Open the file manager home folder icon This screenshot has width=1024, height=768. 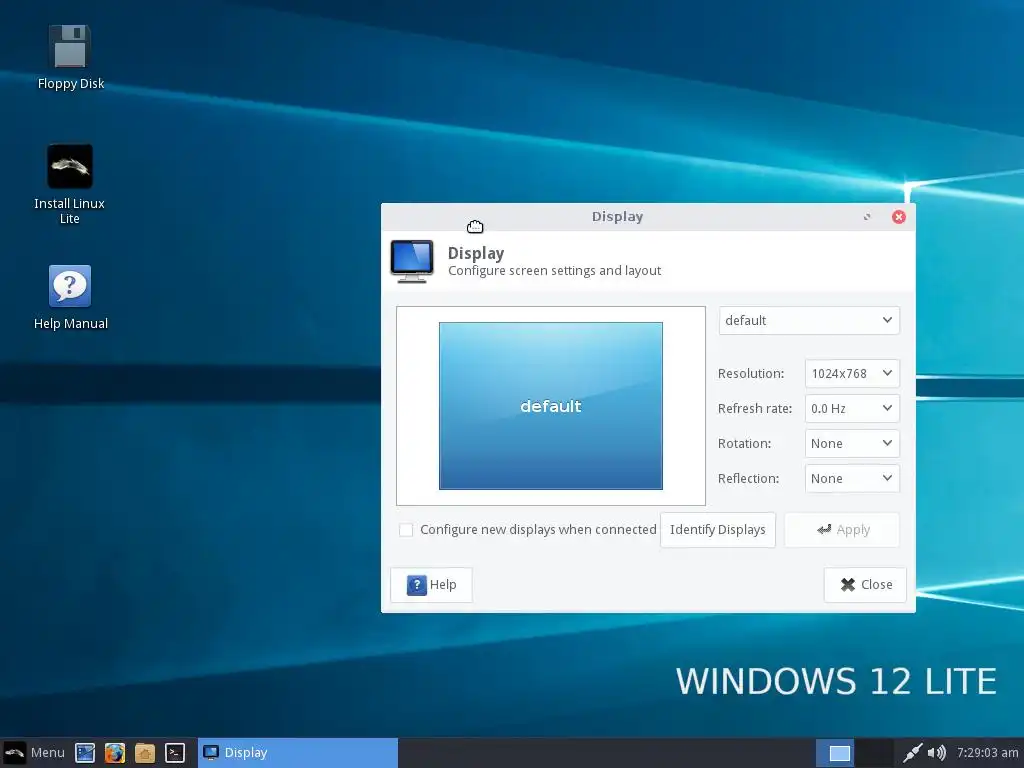144,753
